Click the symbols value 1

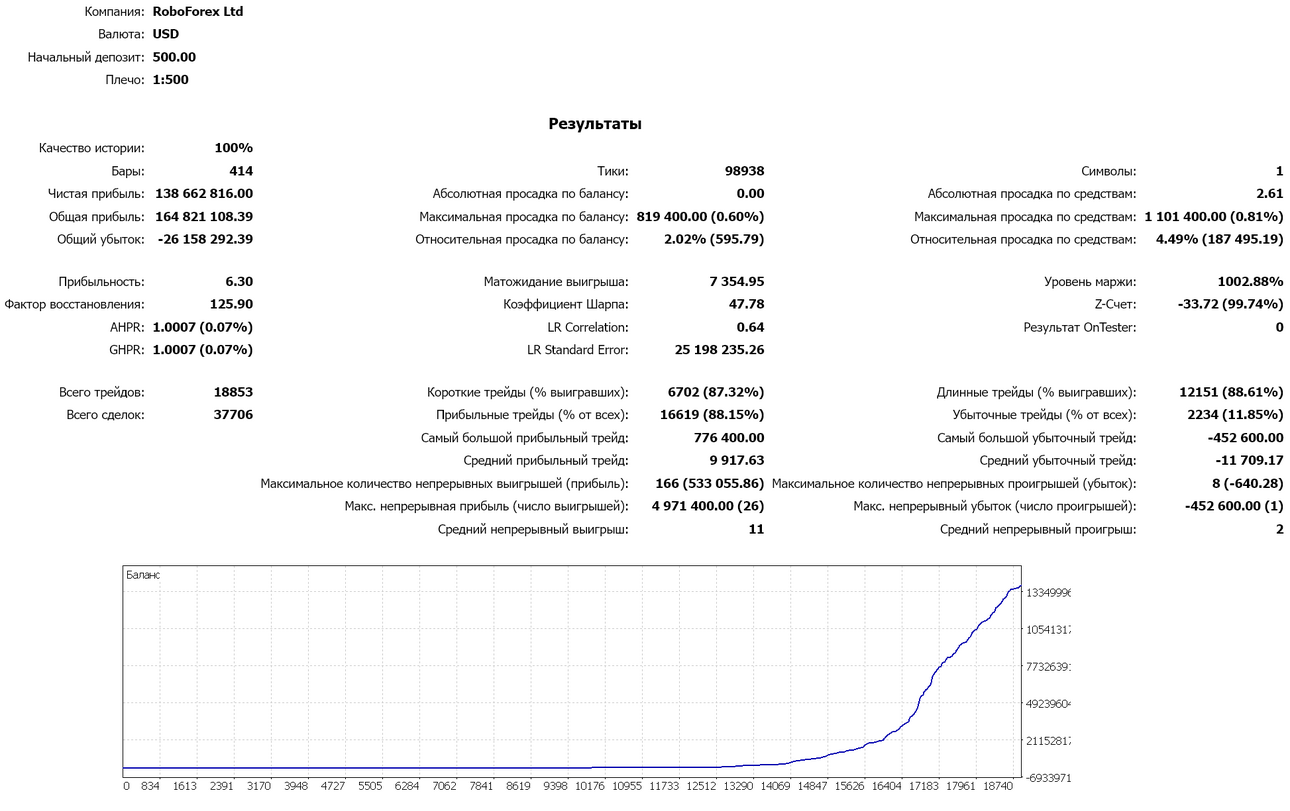(1279, 171)
